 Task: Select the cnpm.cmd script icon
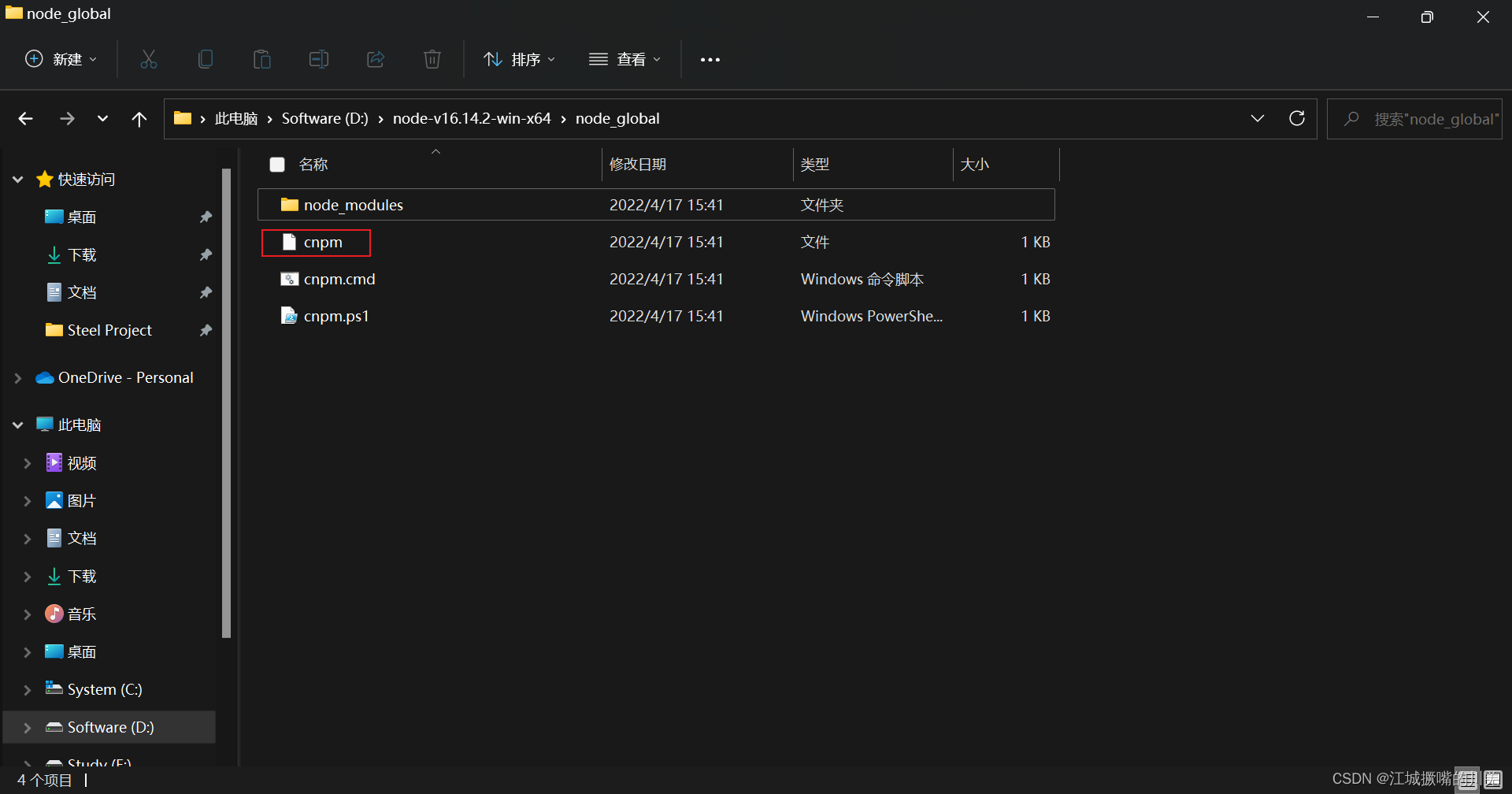pos(290,279)
